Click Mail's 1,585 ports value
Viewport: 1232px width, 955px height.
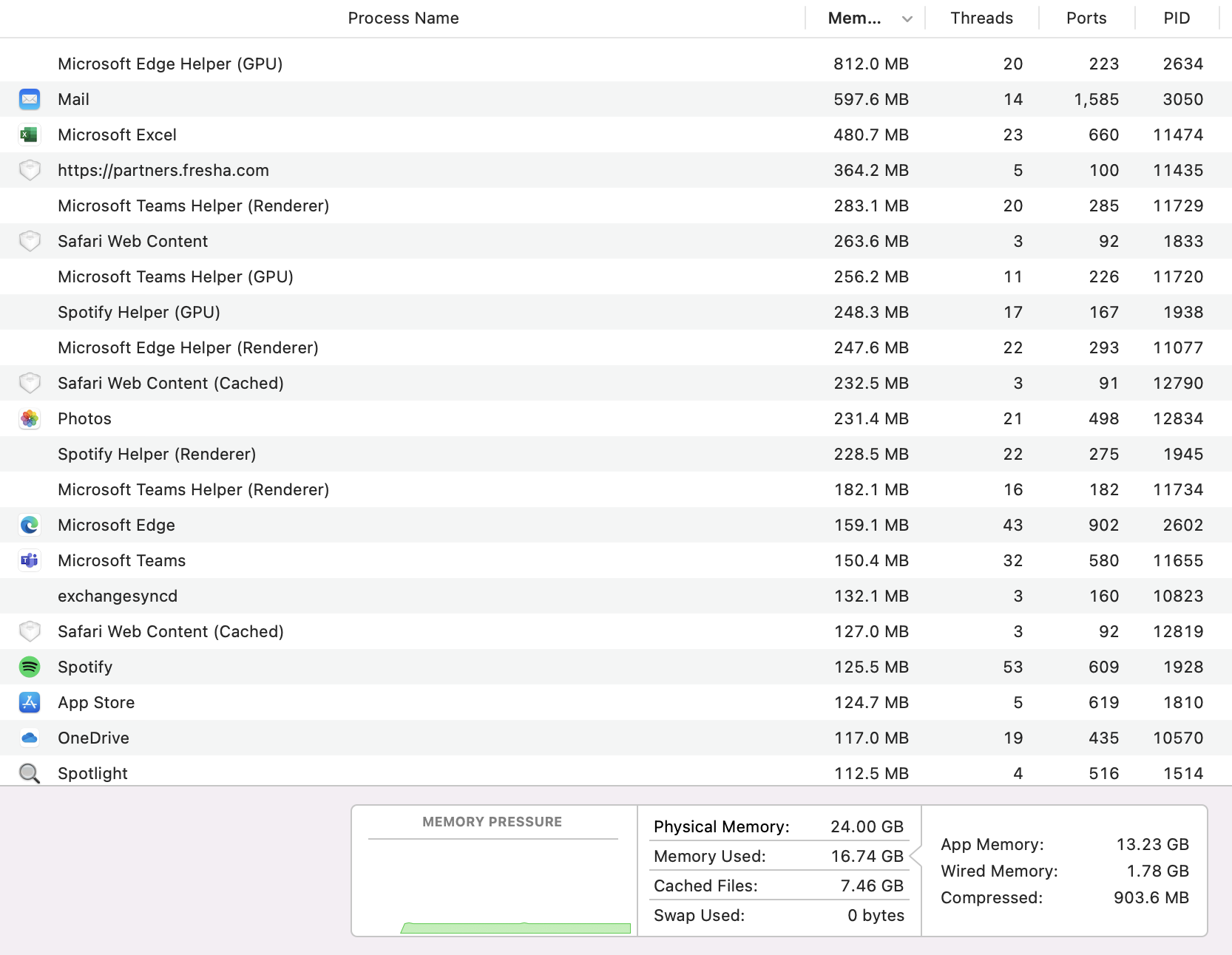[x=1096, y=99]
